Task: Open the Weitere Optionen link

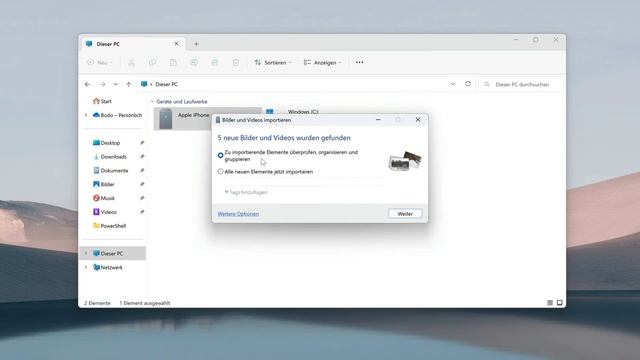Action: point(238,214)
